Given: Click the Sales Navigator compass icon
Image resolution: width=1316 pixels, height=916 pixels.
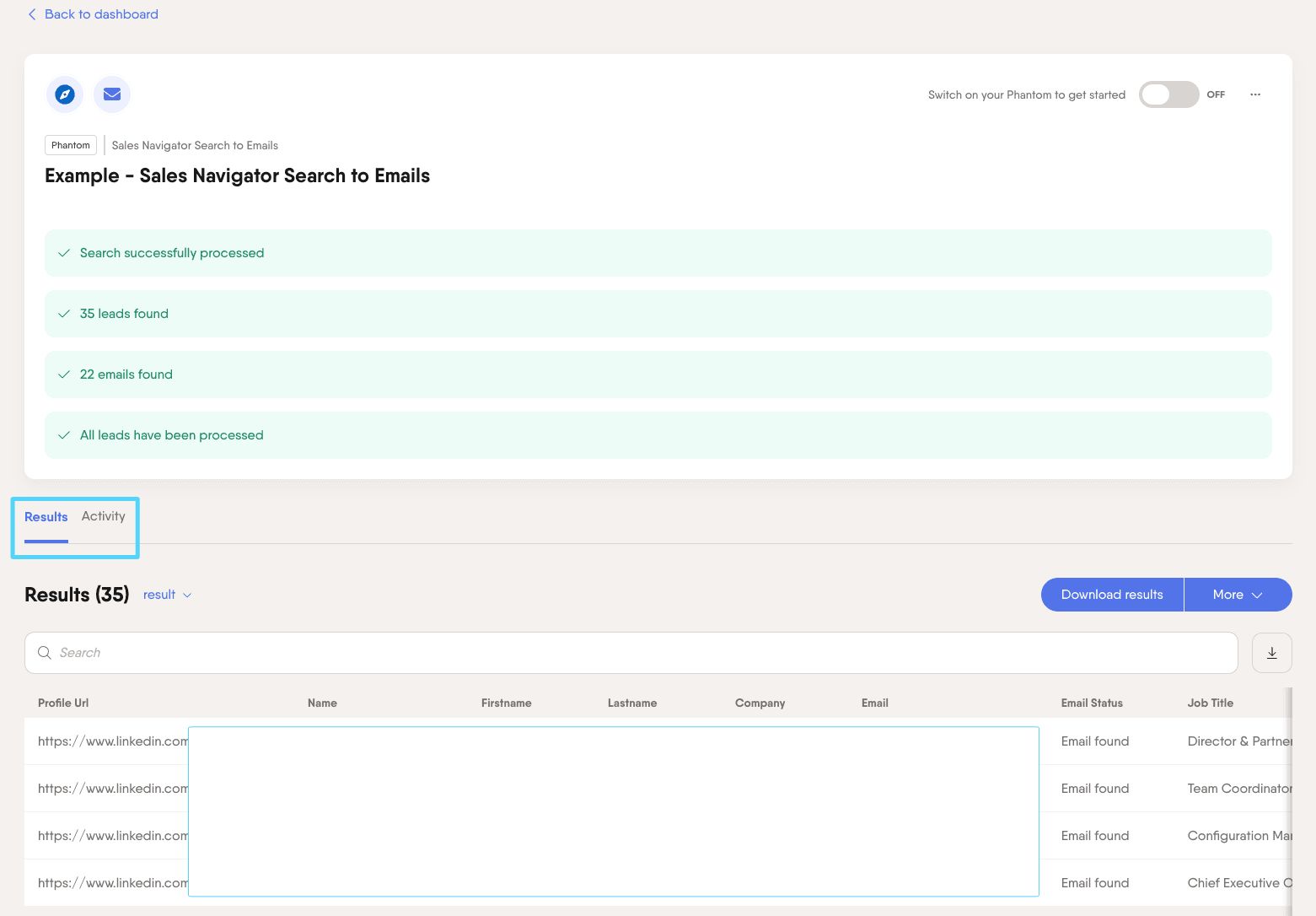Looking at the screenshot, I should click(x=65, y=94).
